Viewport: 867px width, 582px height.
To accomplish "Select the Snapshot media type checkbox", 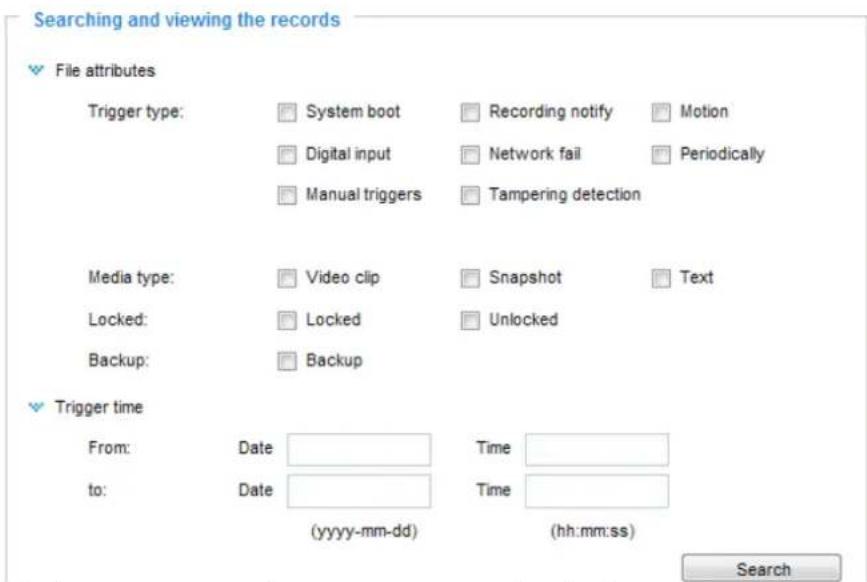I will [x=470, y=278].
